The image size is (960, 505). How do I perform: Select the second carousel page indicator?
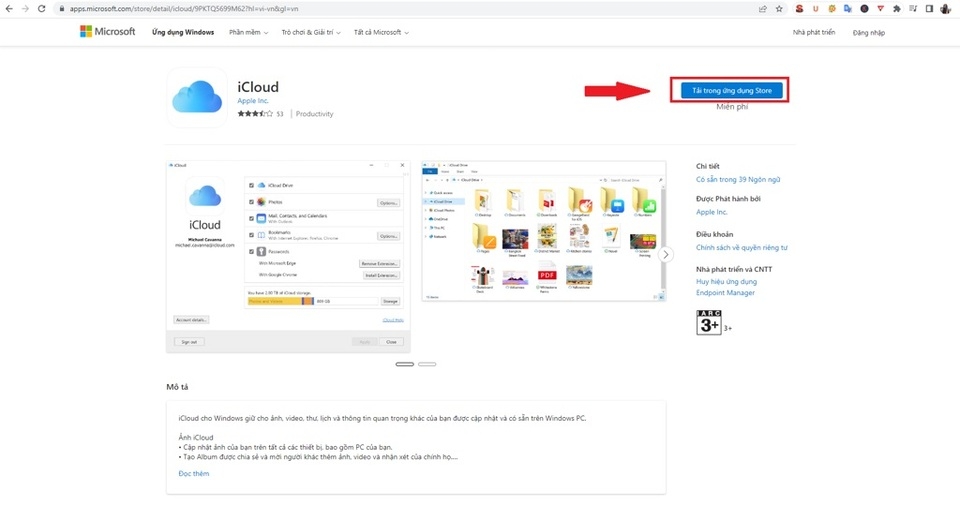coord(427,364)
